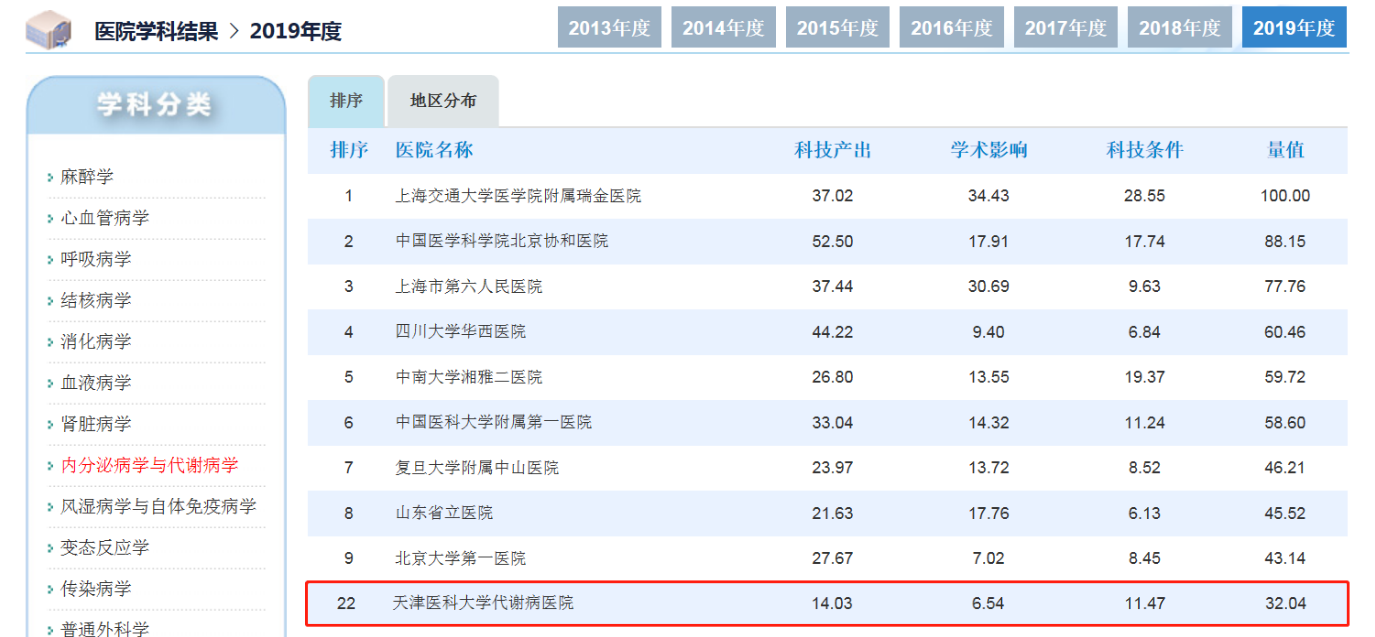This screenshot has height=637, width=1375.
Task: Switch to 2013年度 results
Action: (x=609, y=28)
